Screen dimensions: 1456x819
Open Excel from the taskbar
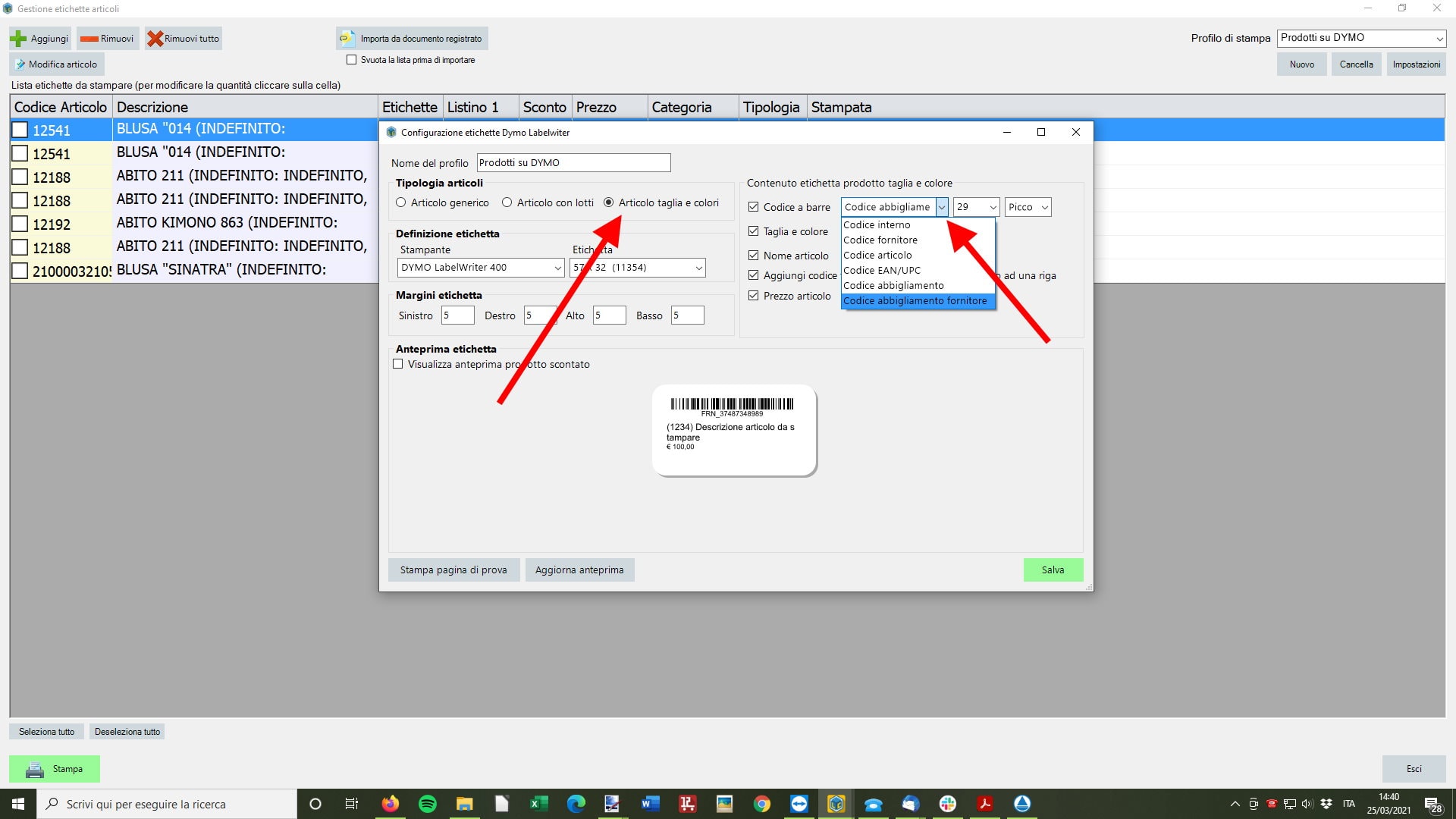(x=539, y=804)
